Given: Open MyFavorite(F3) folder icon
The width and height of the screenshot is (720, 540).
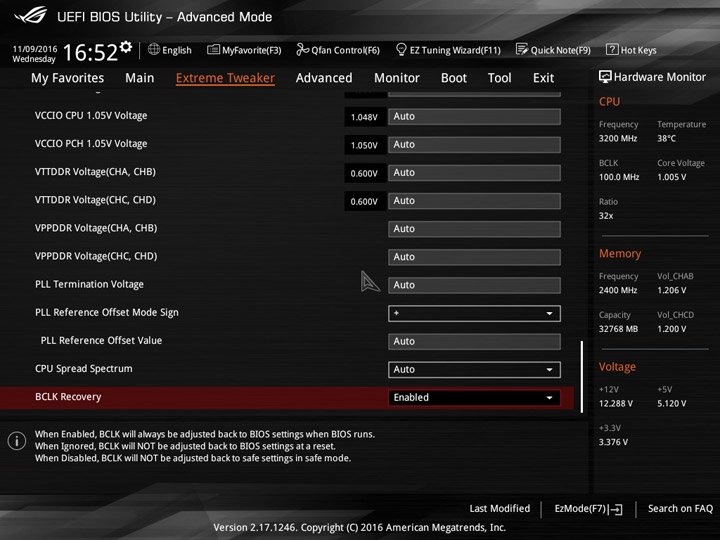Looking at the screenshot, I should click(213, 49).
